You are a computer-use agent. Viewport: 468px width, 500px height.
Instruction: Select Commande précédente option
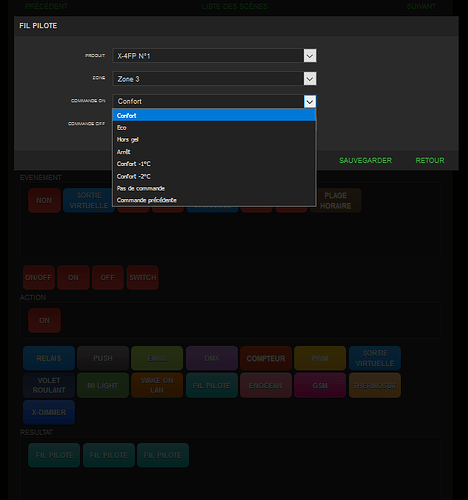214,200
